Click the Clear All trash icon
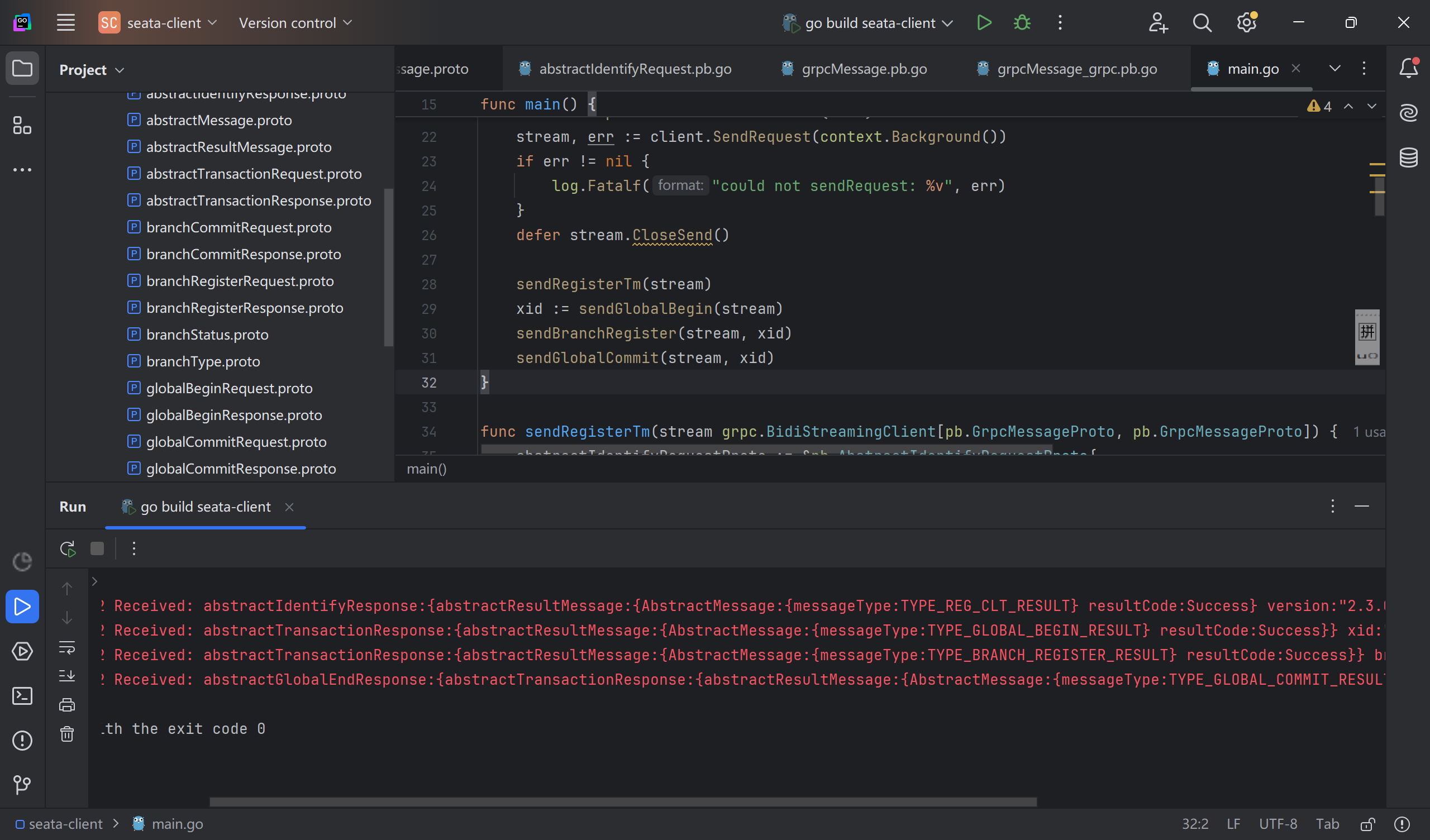Viewport: 1430px width, 840px height. click(x=67, y=734)
